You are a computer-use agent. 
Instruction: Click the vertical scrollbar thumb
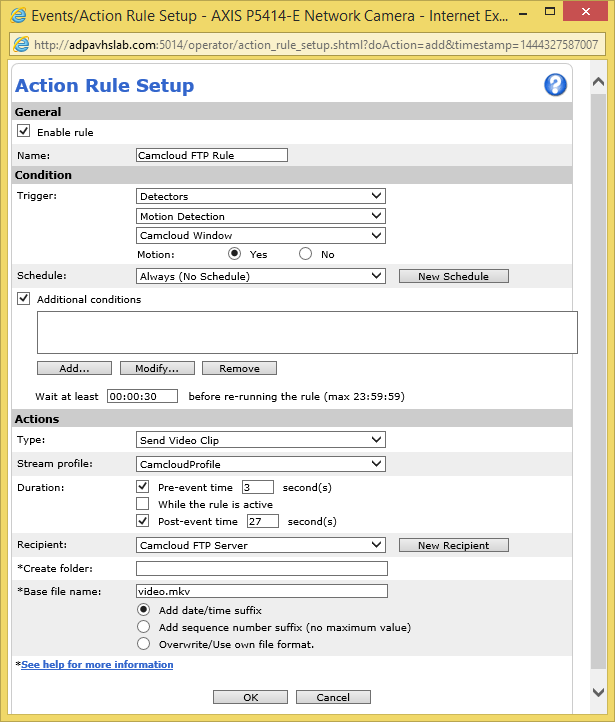pos(598,381)
